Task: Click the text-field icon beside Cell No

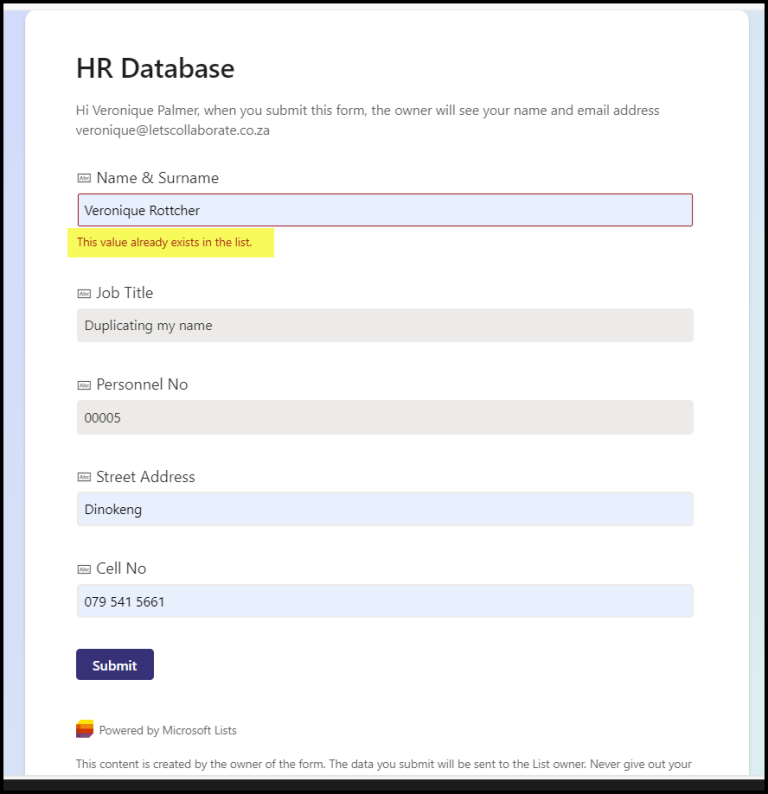Action: tap(84, 569)
